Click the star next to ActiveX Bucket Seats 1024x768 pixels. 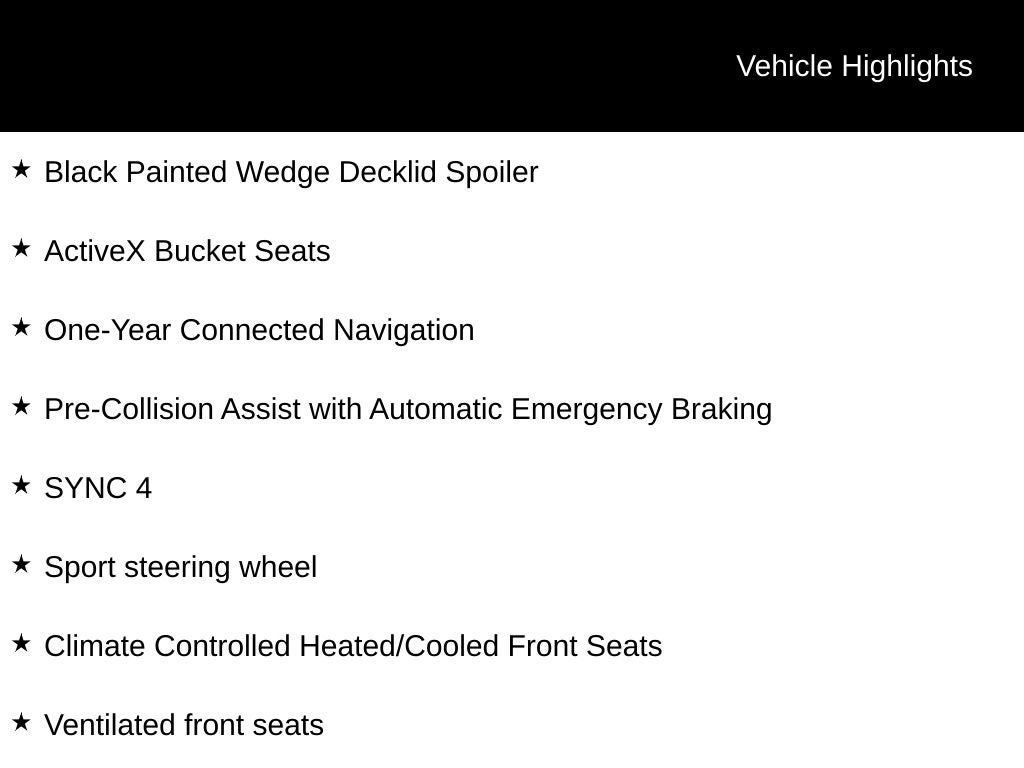(21, 249)
